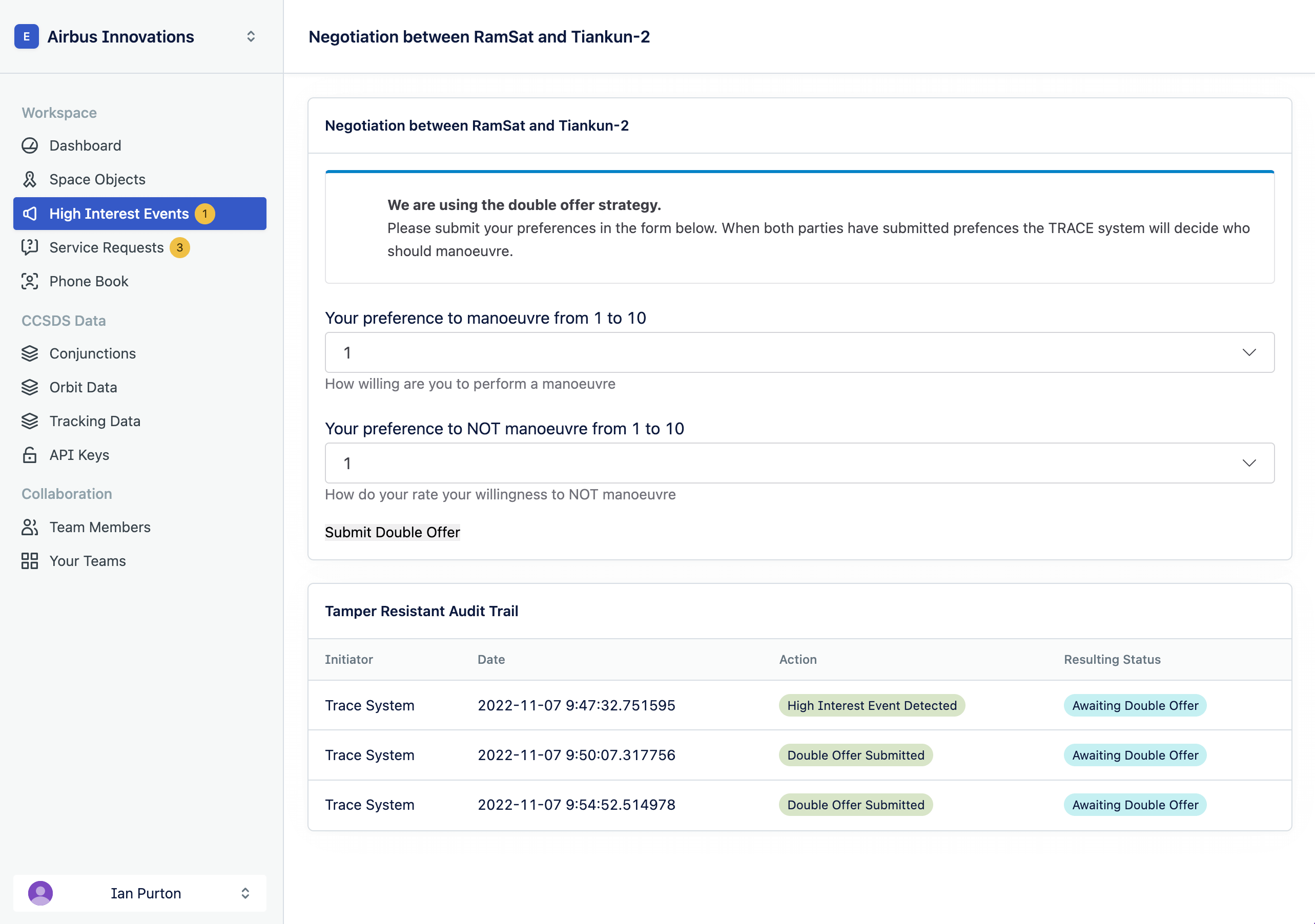This screenshot has width=1315, height=924.
Task: Click Ian Purton's avatar picture
Action: (x=40, y=893)
